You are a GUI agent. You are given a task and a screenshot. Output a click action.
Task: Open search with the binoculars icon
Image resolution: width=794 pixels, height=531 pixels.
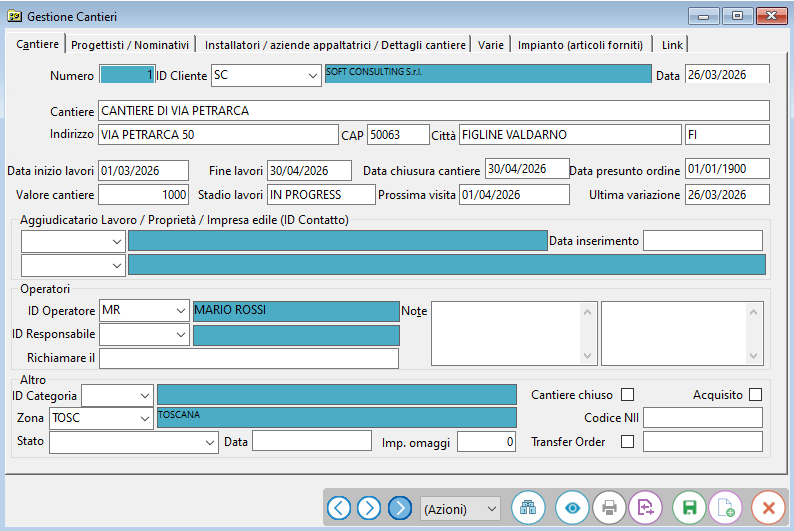[x=528, y=508]
